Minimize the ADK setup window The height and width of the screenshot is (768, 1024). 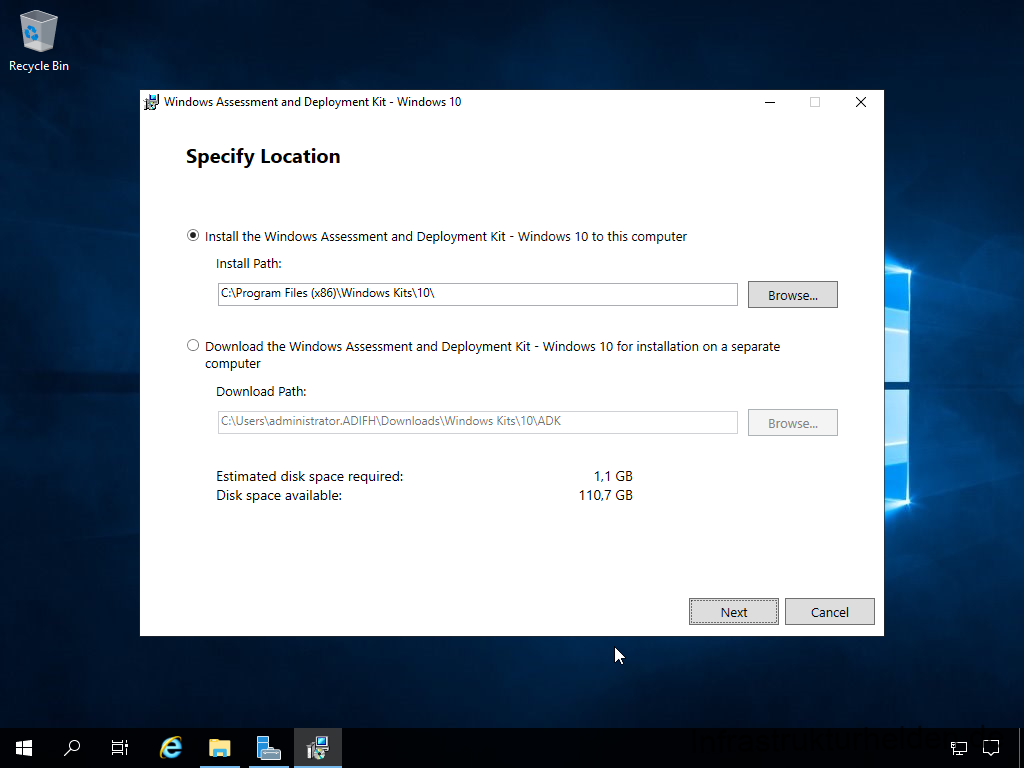(x=770, y=103)
